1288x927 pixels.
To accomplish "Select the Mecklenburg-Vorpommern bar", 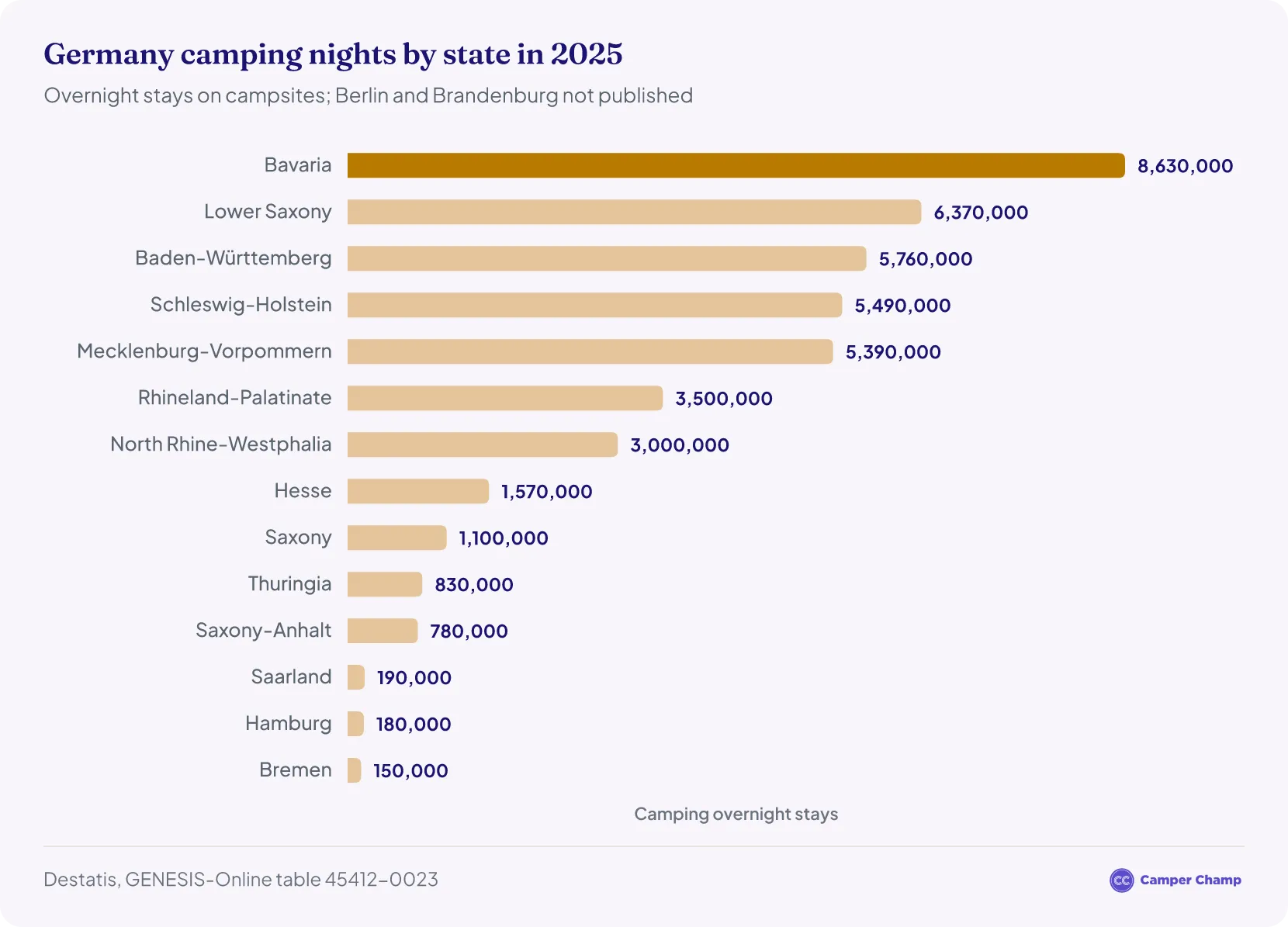I will [x=590, y=351].
